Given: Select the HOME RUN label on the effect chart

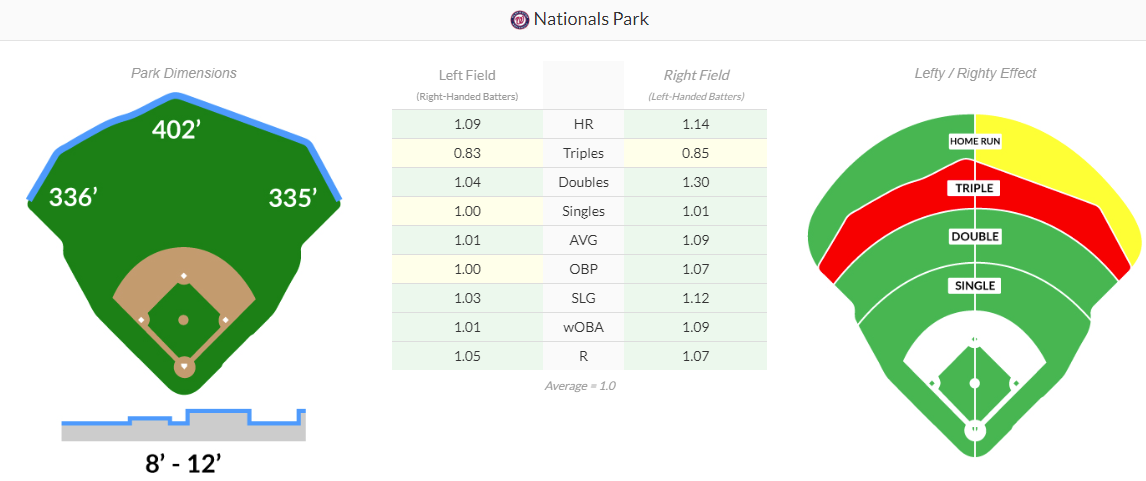Looking at the screenshot, I should coord(975,142).
